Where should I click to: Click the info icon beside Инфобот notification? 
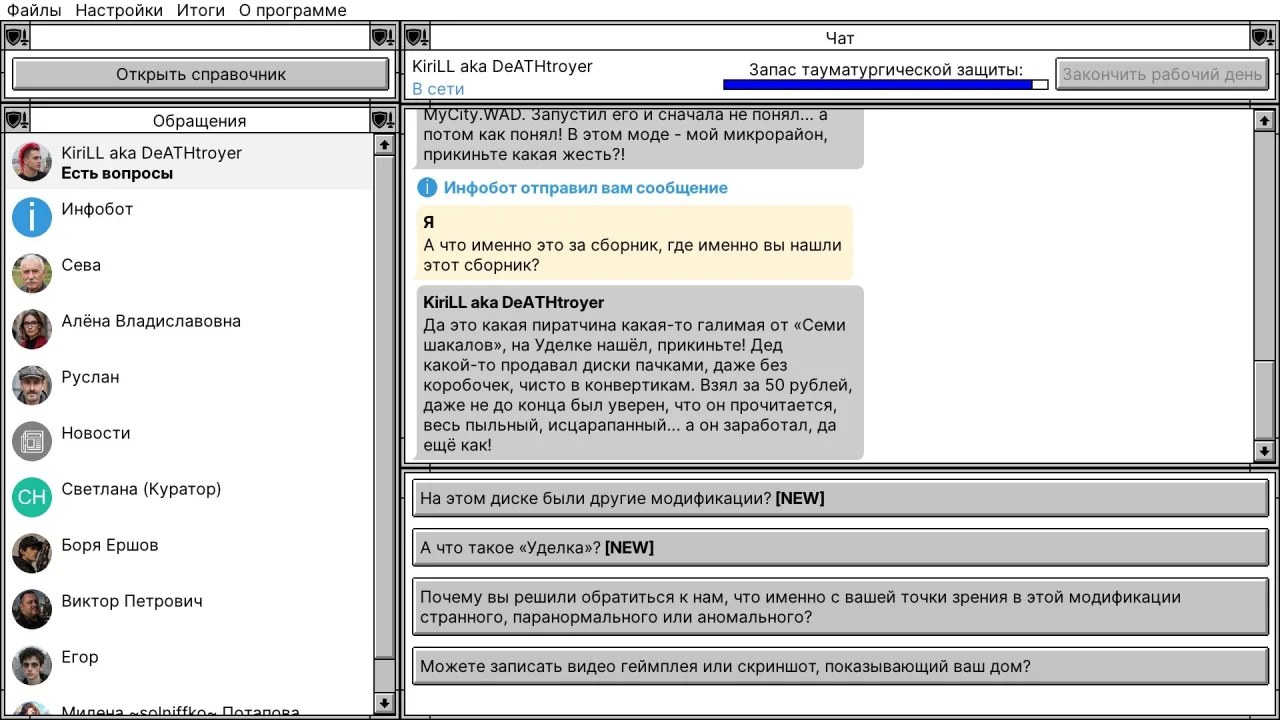(x=427, y=188)
